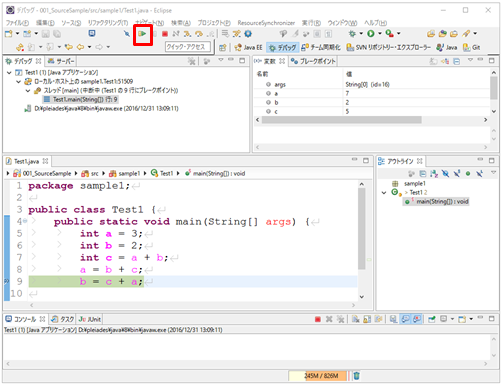Switch to the ブレークポイント tab

tap(313, 61)
